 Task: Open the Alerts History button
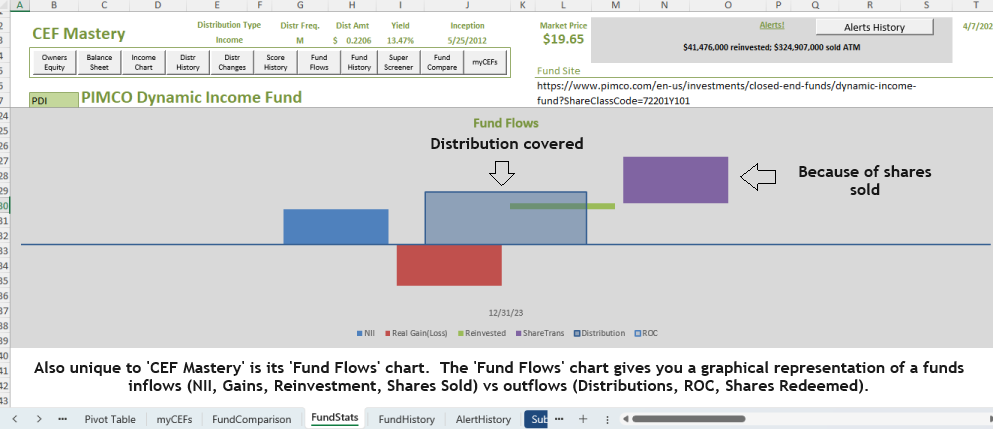coord(874,27)
